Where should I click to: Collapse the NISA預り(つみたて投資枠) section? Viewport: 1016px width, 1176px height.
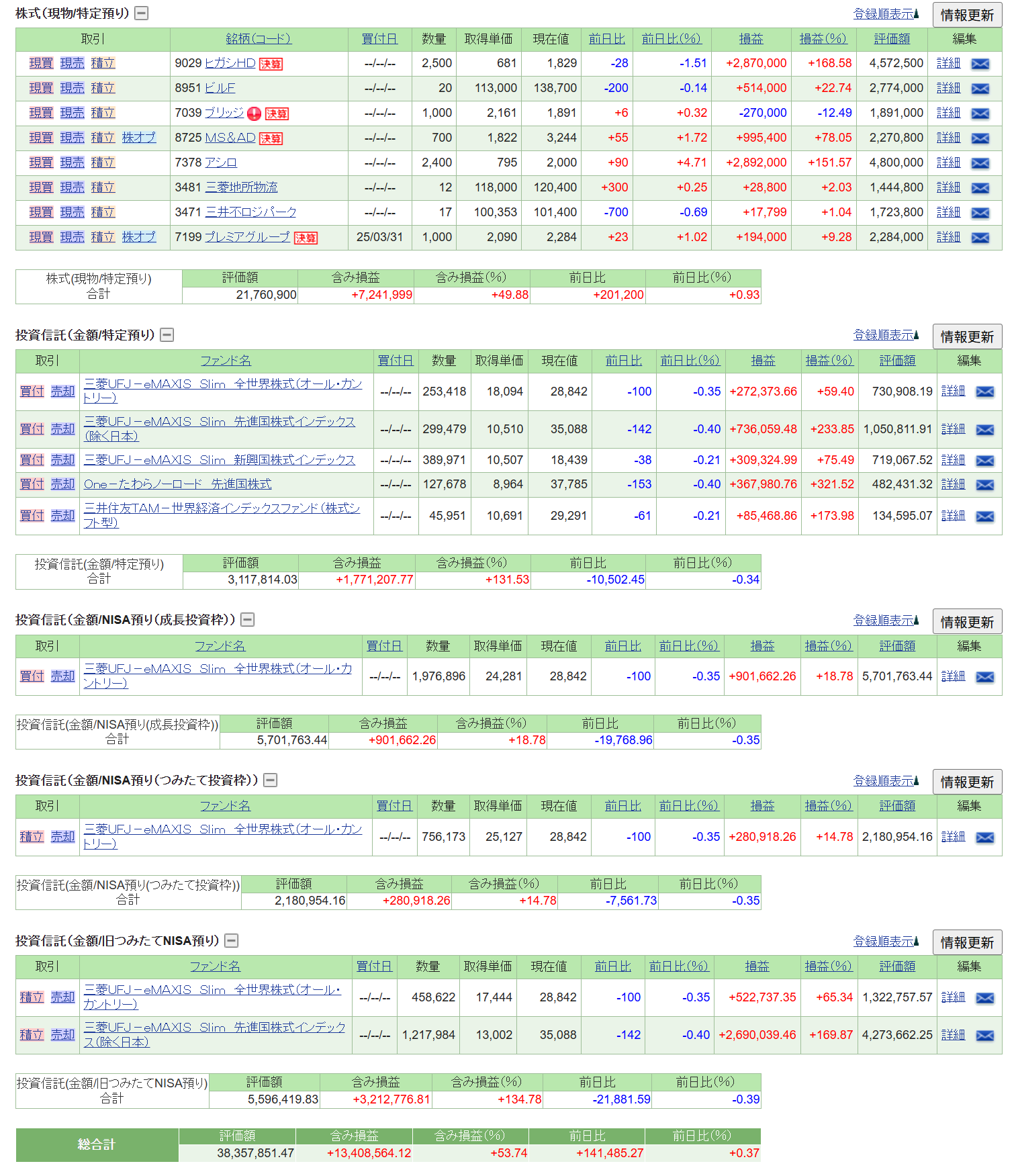(270, 780)
